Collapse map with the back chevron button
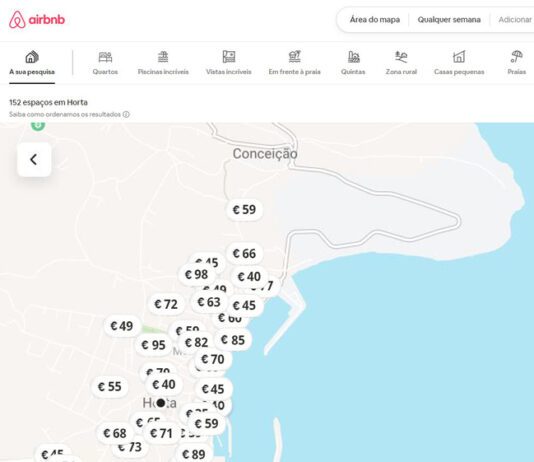The width and height of the screenshot is (534, 462). [34, 159]
